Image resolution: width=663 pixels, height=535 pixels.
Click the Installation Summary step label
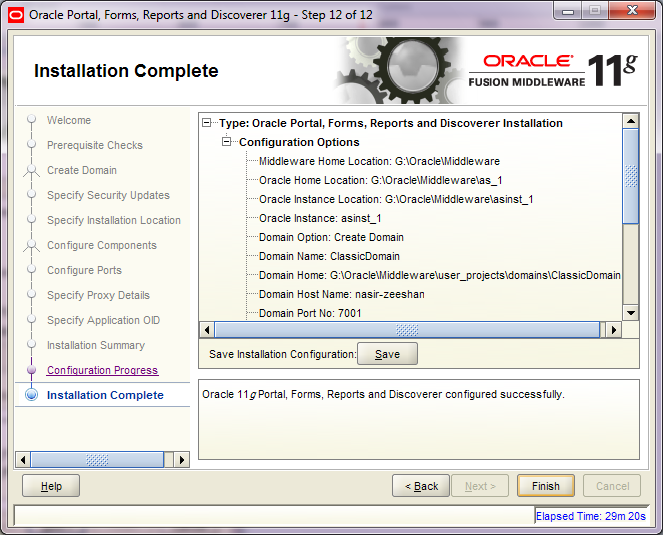tap(96, 345)
